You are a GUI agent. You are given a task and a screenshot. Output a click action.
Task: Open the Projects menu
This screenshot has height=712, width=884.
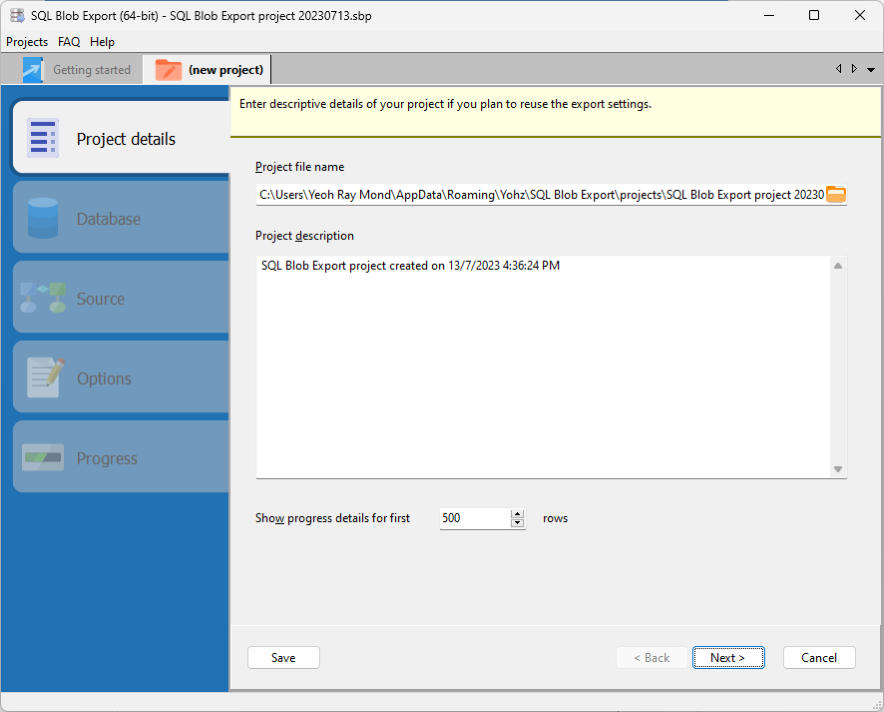coord(26,42)
